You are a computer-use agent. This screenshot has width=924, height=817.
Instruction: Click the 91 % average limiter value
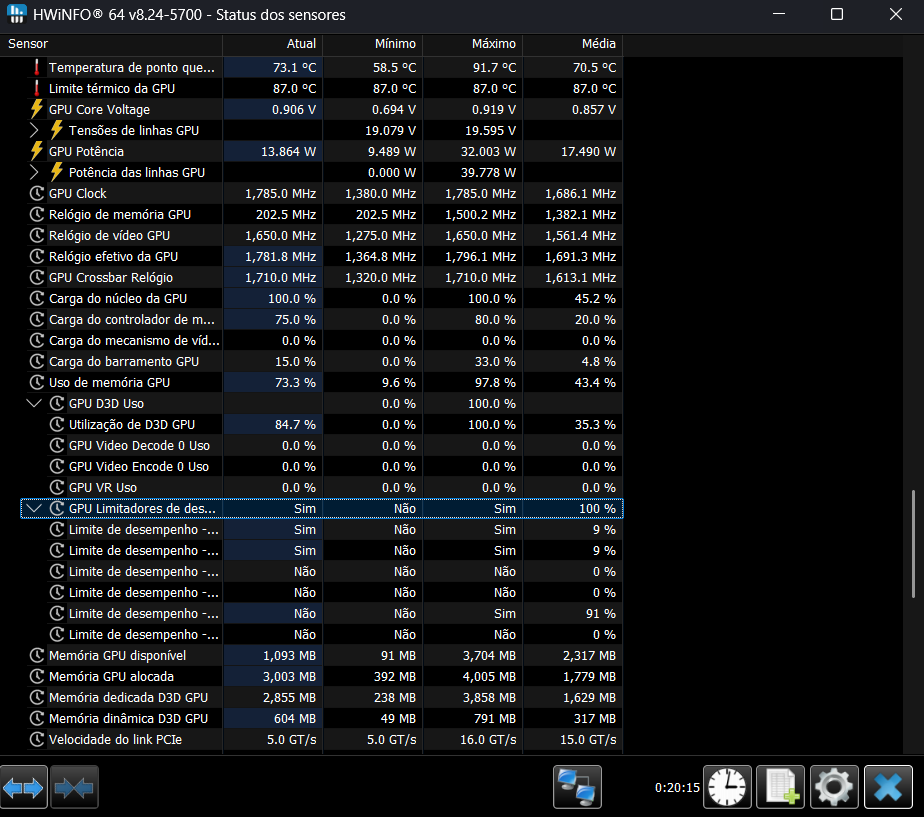[600, 614]
